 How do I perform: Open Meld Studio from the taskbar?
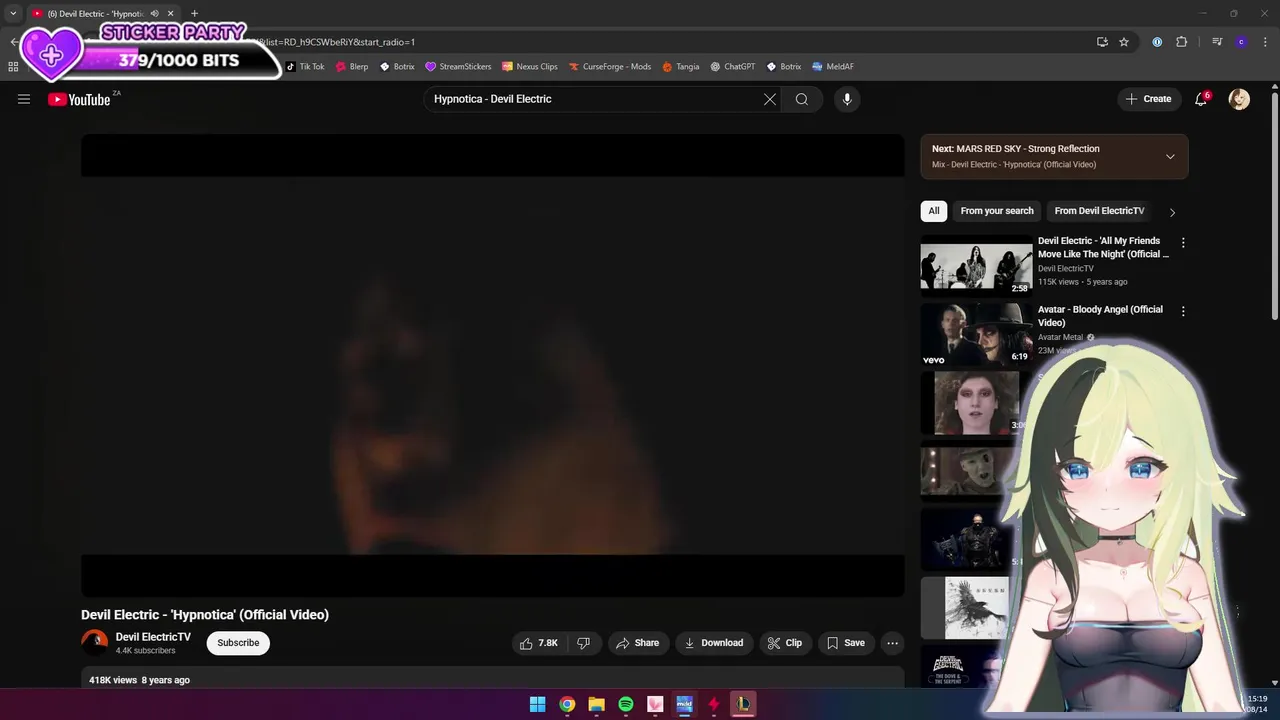684,704
